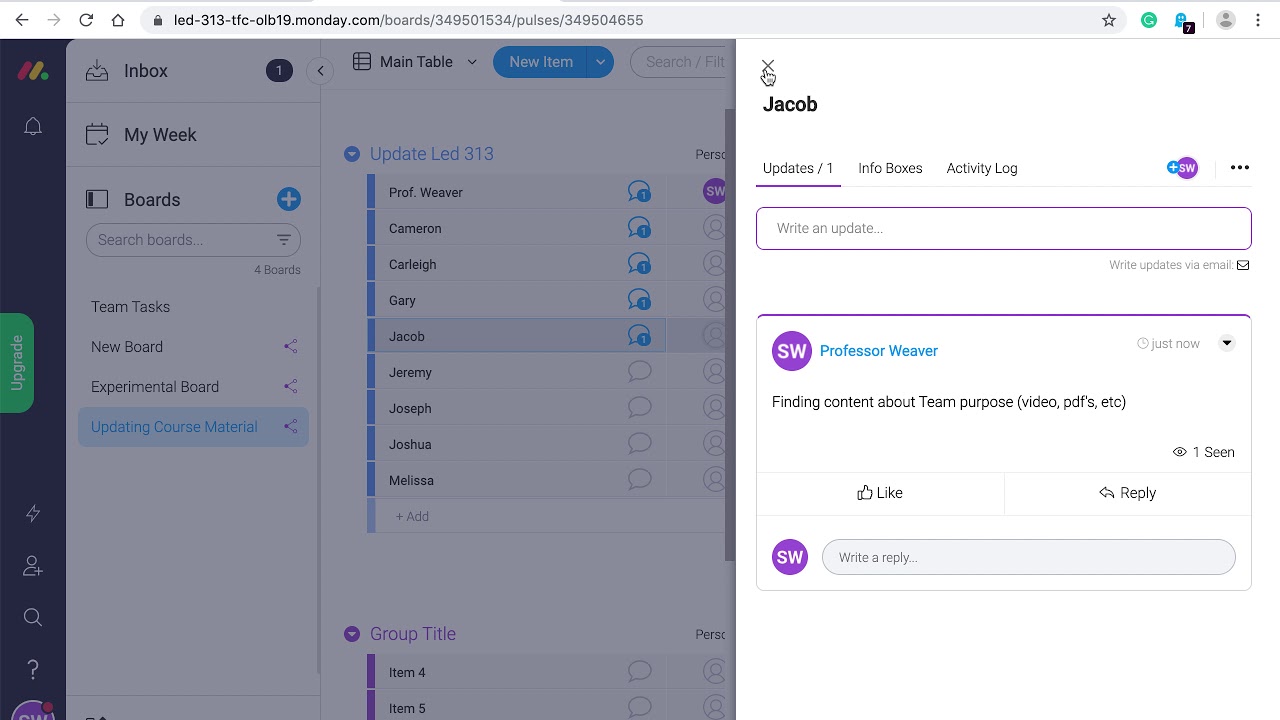Click the Reply button on the update
Viewport: 1280px width, 720px height.
(1128, 493)
